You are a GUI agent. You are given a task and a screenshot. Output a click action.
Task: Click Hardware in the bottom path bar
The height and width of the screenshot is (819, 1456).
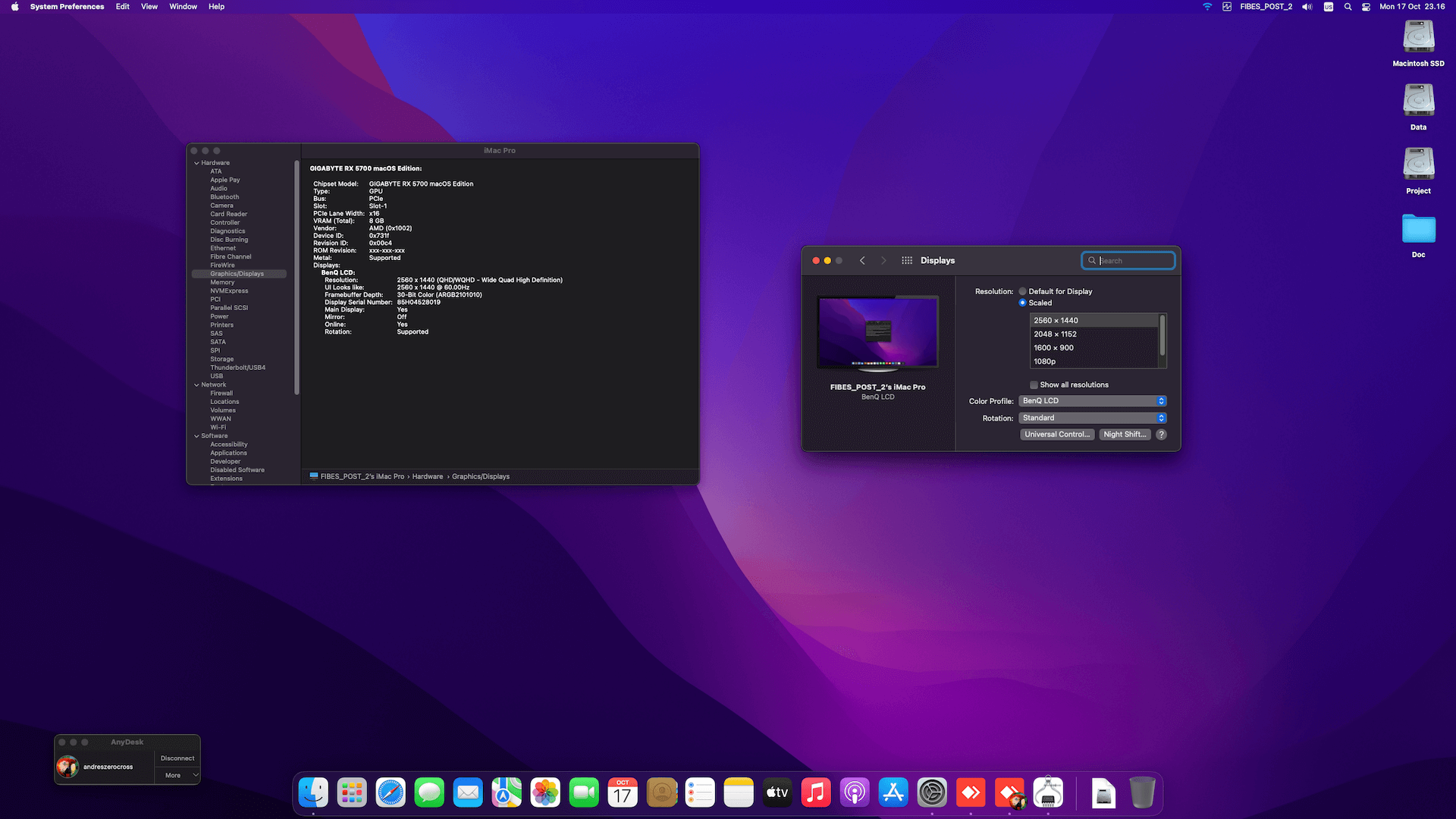[x=428, y=477]
